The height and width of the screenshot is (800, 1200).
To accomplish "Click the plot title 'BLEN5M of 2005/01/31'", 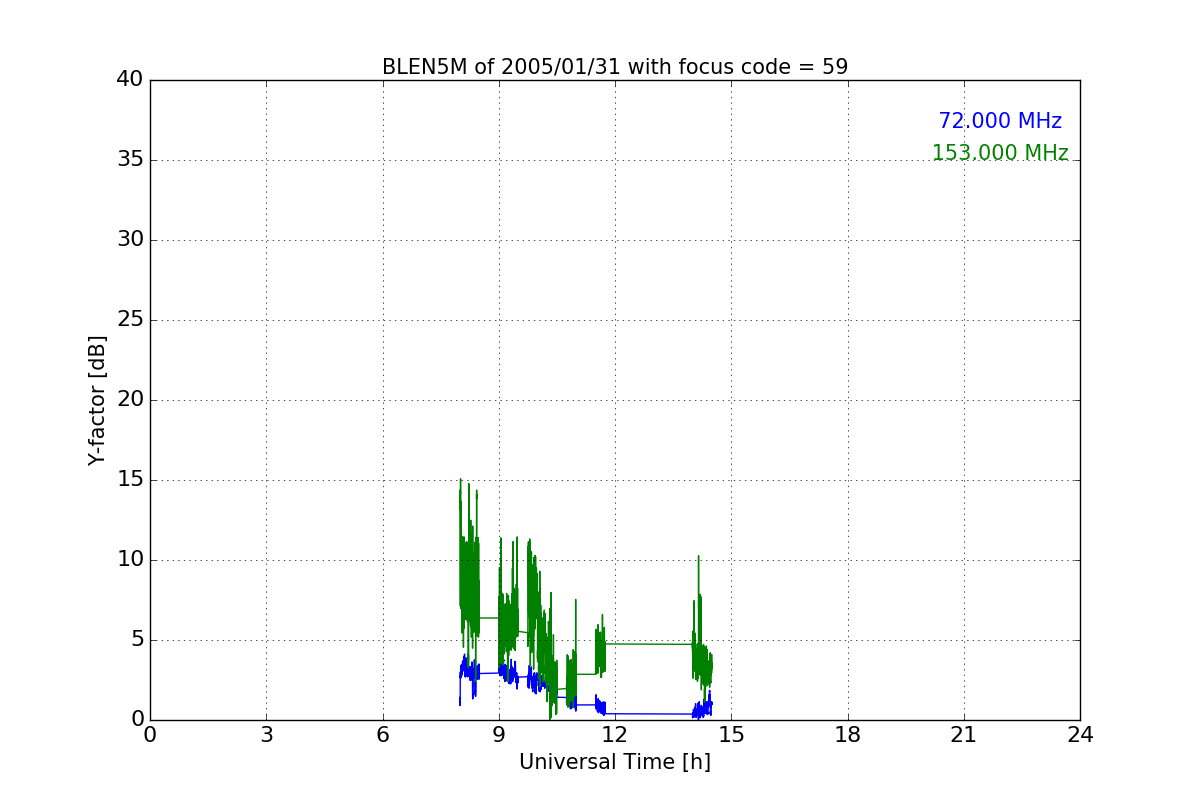I will click(x=615, y=67).
